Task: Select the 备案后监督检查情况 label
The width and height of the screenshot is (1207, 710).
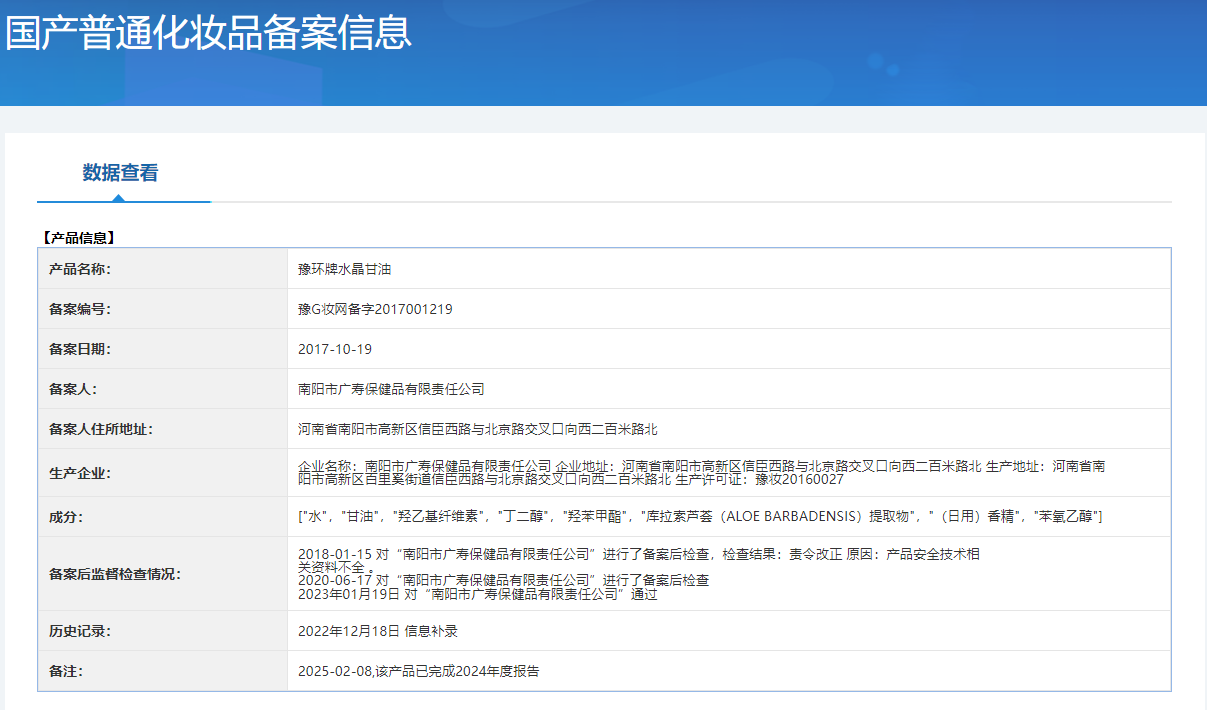Action: coord(114,574)
